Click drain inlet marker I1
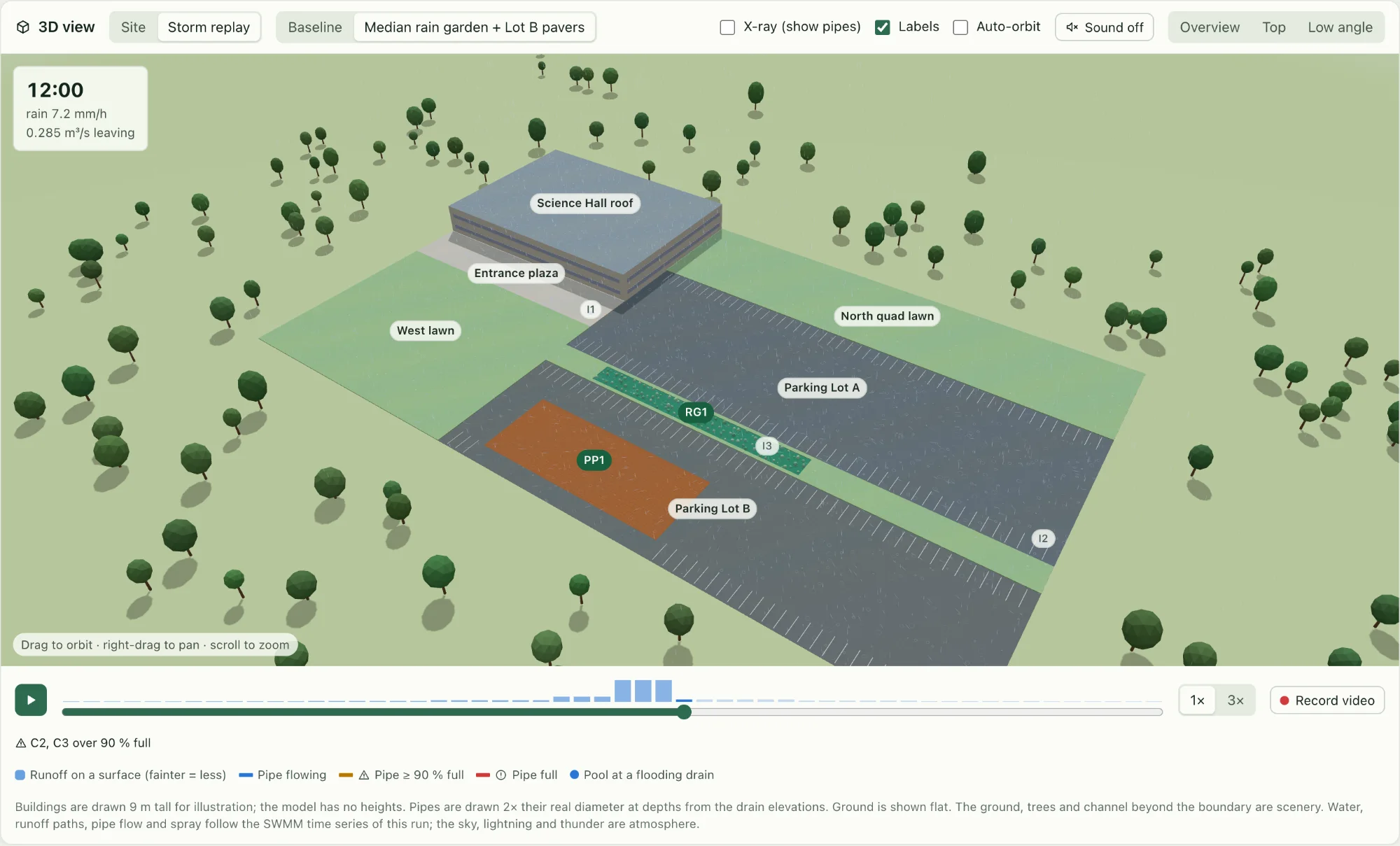This screenshot has width=1400, height=846. (591, 309)
